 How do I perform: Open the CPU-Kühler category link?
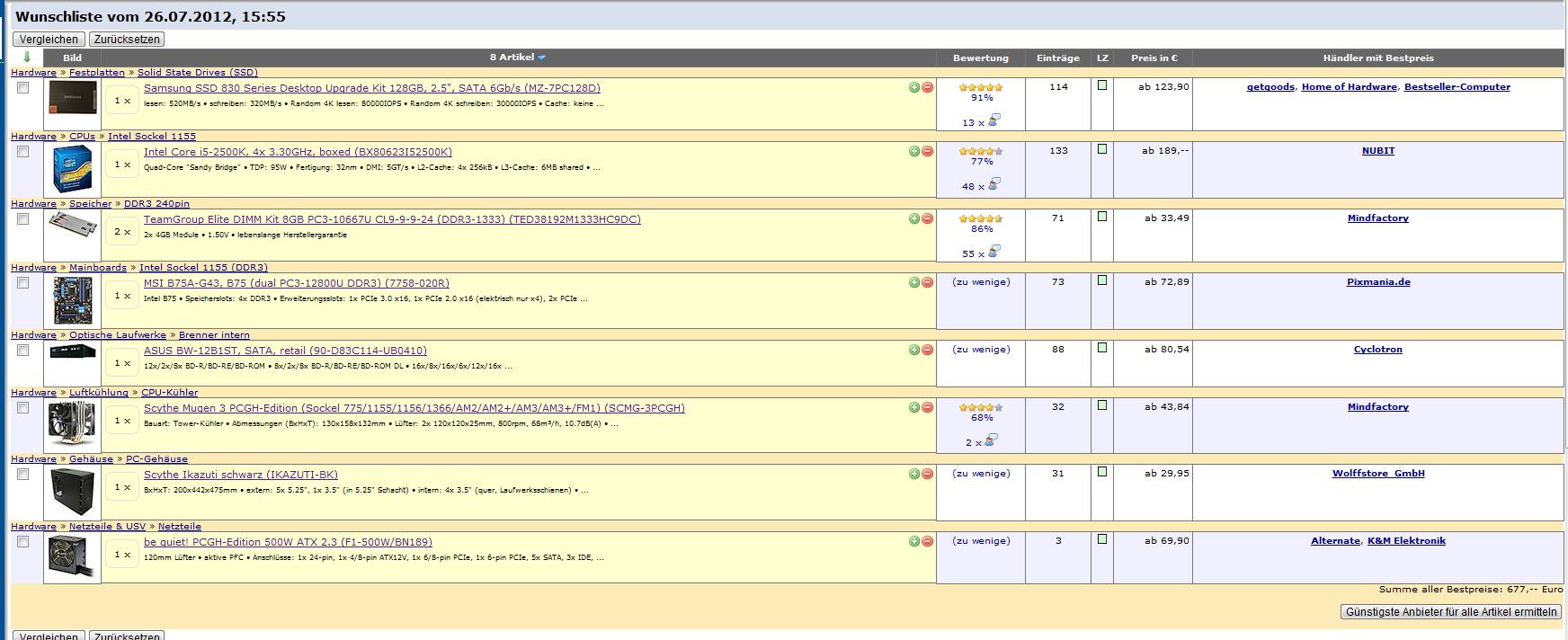pyautogui.click(x=169, y=393)
